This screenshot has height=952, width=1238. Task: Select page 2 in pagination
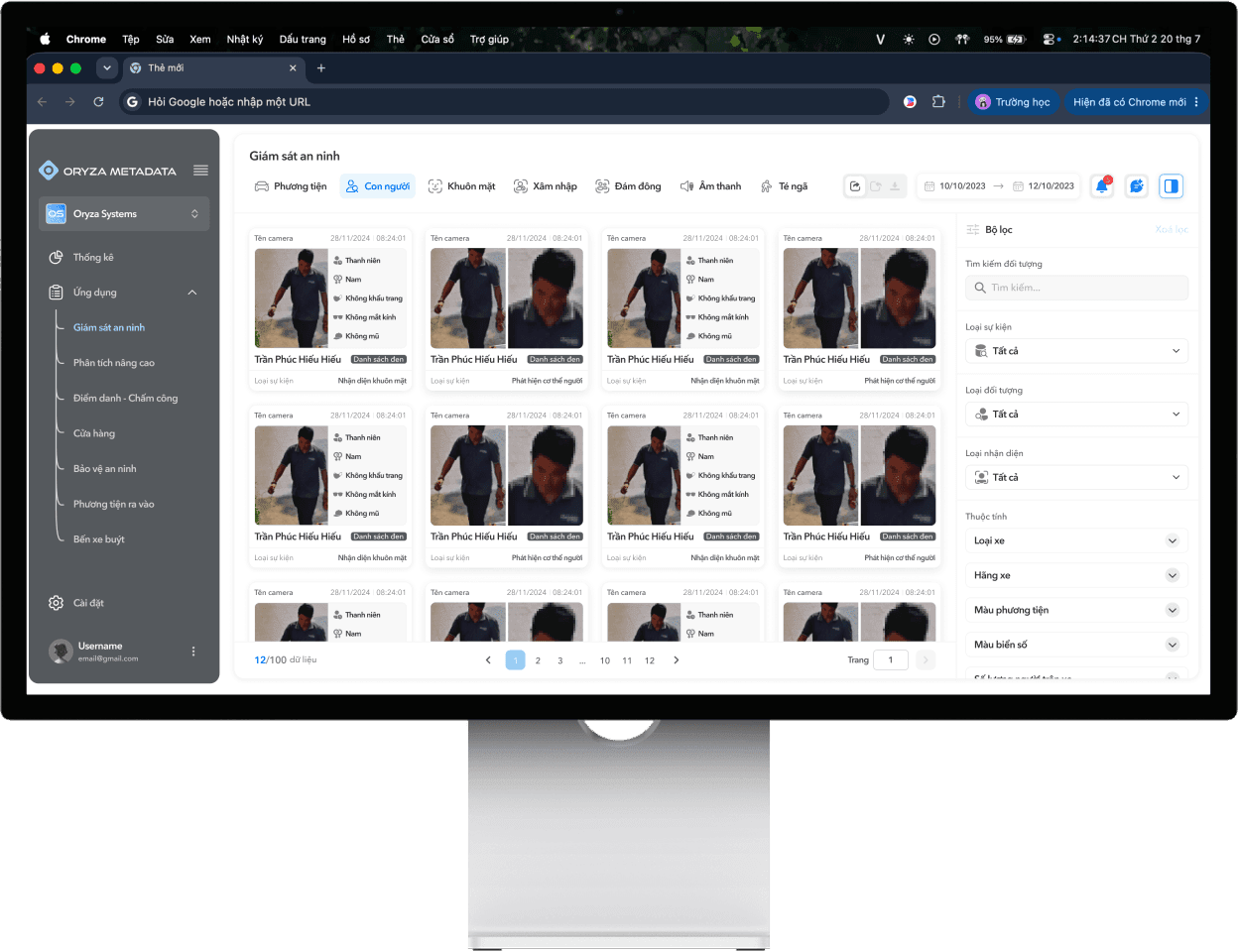(538, 660)
